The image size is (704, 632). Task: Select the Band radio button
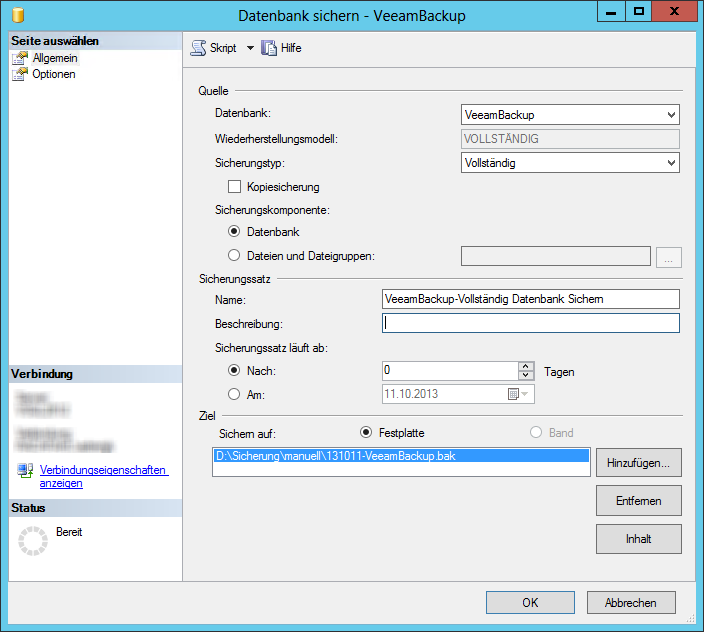pyautogui.click(x=536, y=432)
